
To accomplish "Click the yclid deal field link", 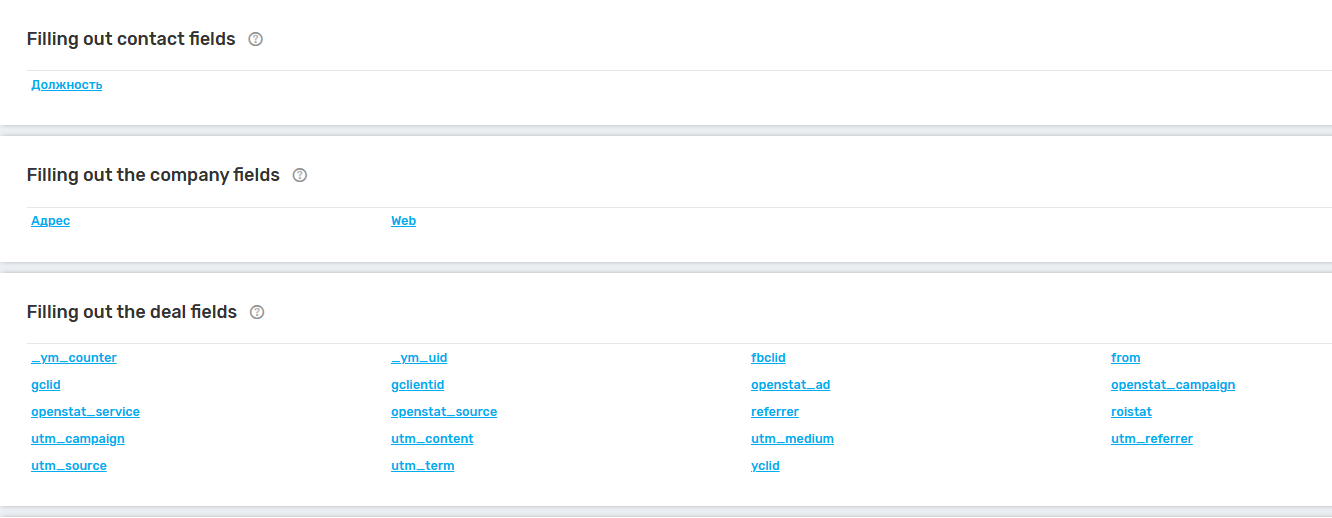I will pos(765,466).
